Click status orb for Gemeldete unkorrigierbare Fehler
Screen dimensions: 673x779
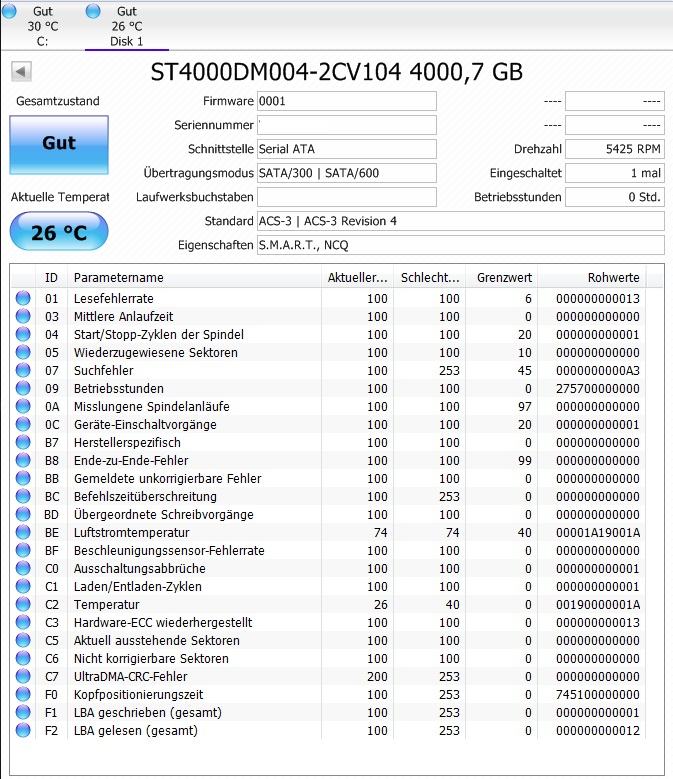[x=23, y=478]
